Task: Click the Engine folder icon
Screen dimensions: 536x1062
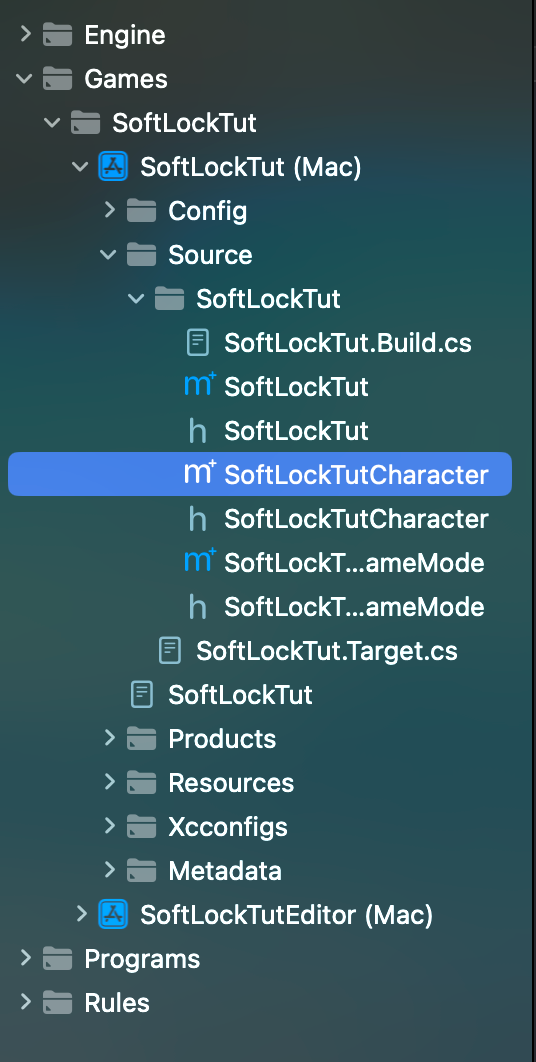Action: click(58, 35)
